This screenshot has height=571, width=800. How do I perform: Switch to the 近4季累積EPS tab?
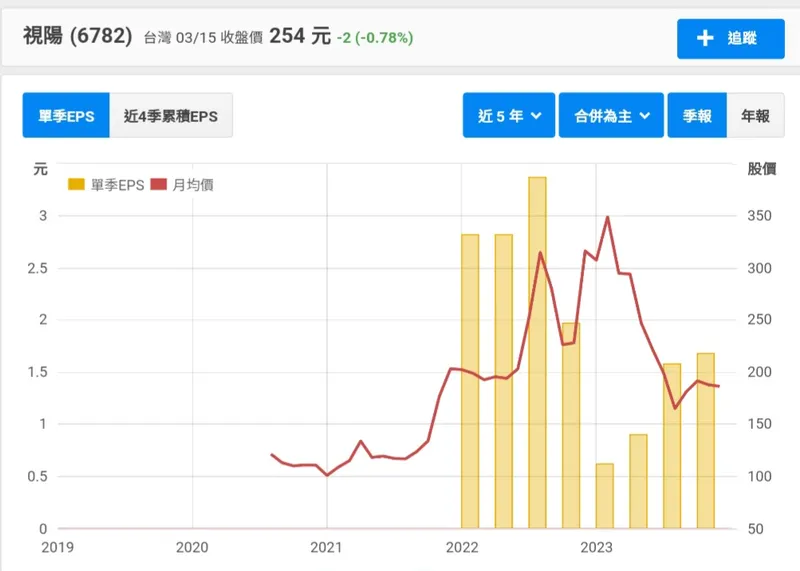click(x=170, y=116)
